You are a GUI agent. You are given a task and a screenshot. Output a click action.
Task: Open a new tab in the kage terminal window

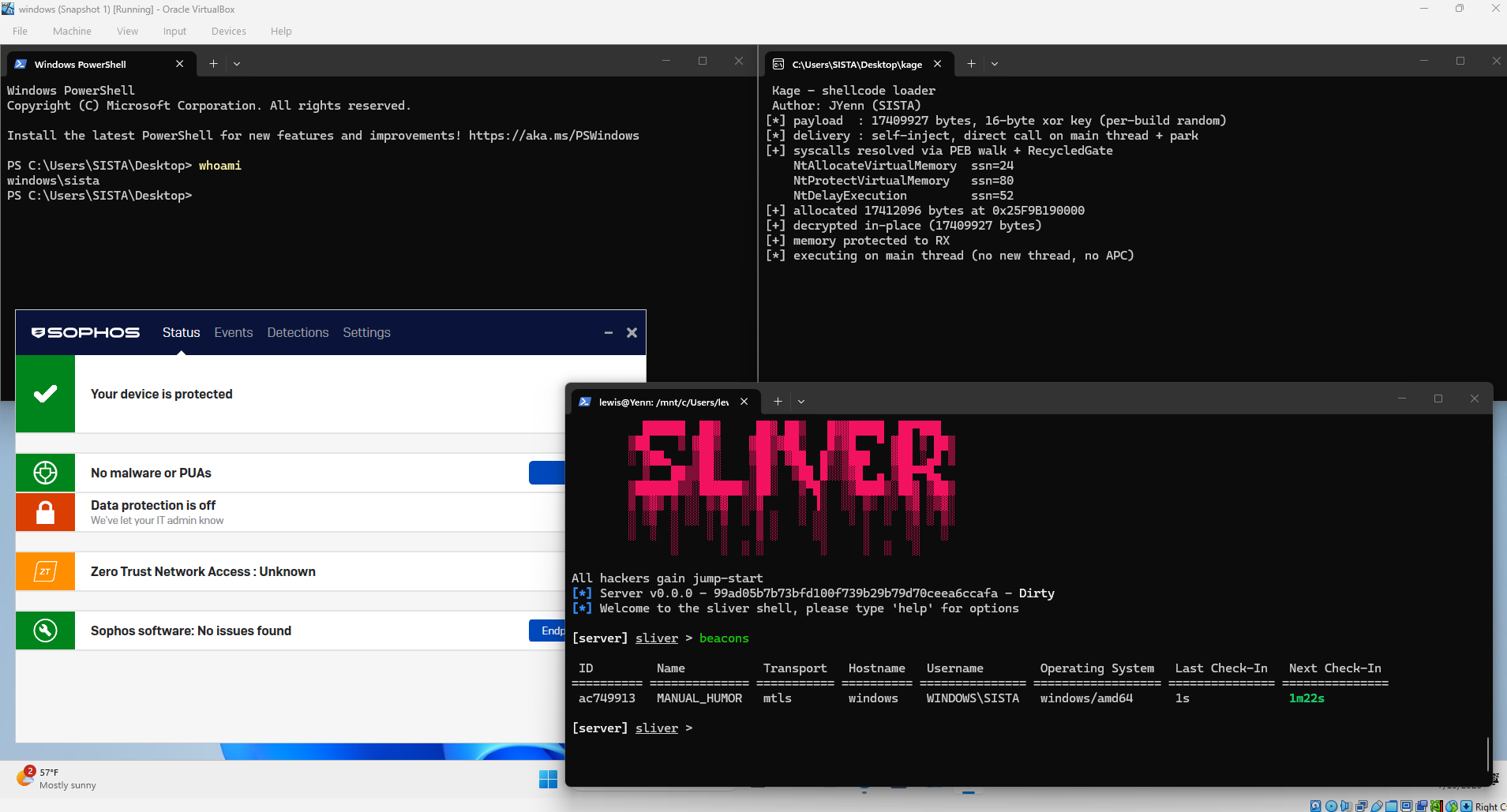point(971,64)
